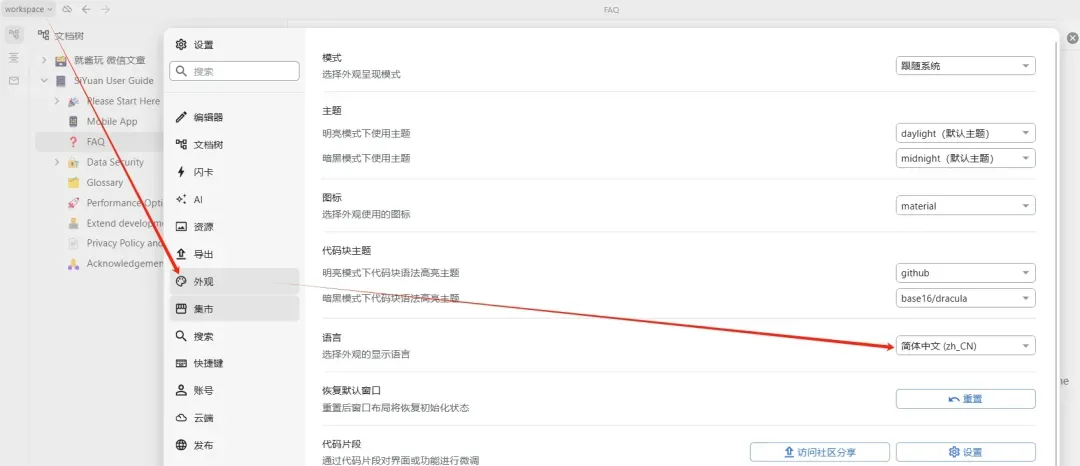The image size is (1080, 466).
Task: Open the 模式 dropdown showing 跟随系统
Action: pyautogui.click(x=966, y=66)
